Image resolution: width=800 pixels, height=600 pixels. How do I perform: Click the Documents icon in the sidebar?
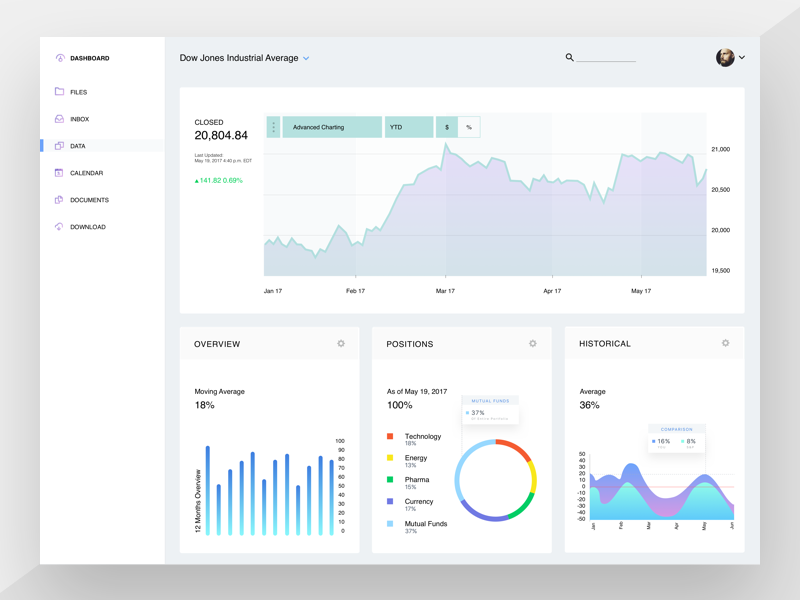point(59,200)
